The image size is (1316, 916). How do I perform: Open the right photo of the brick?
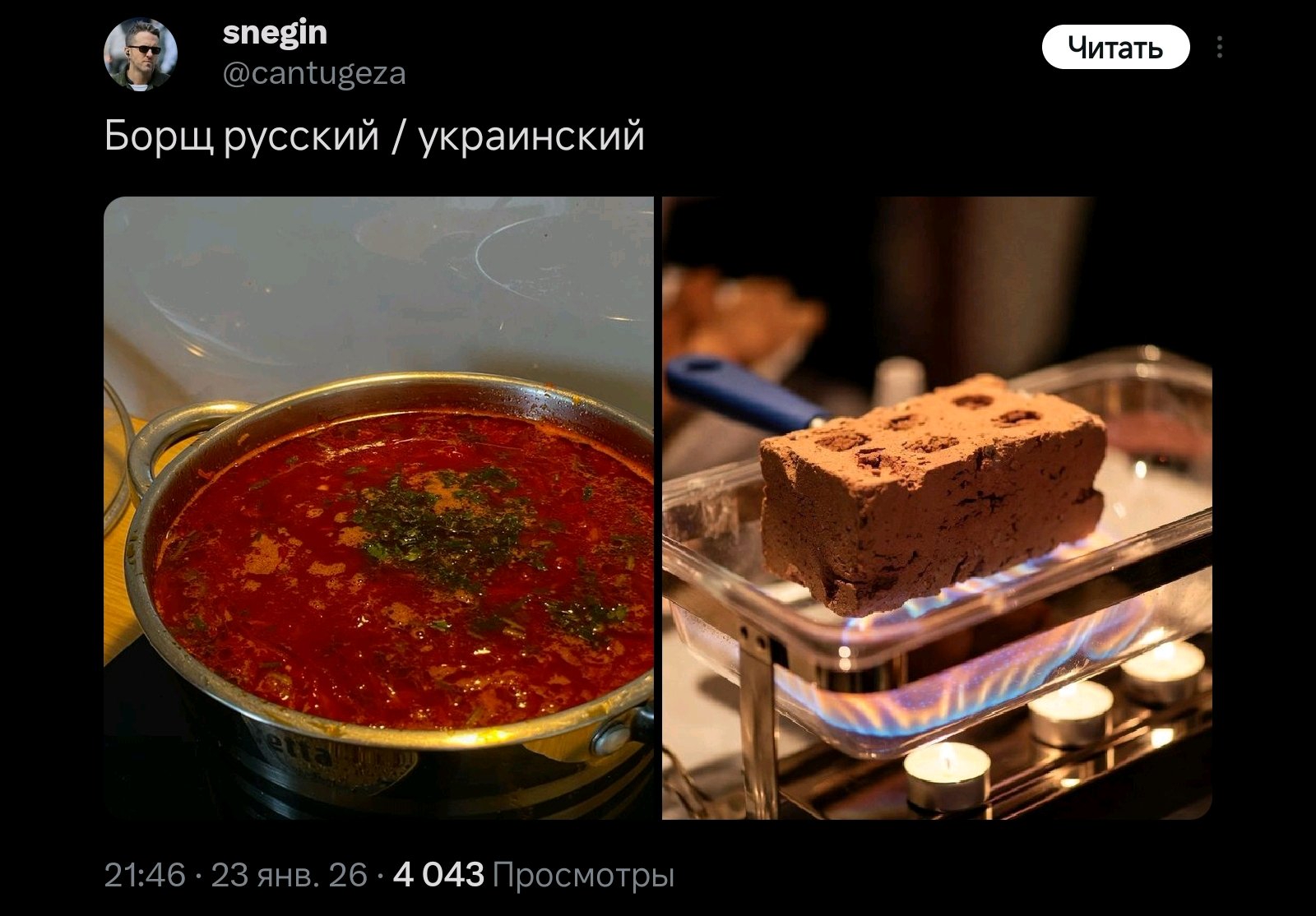[937, 507]
